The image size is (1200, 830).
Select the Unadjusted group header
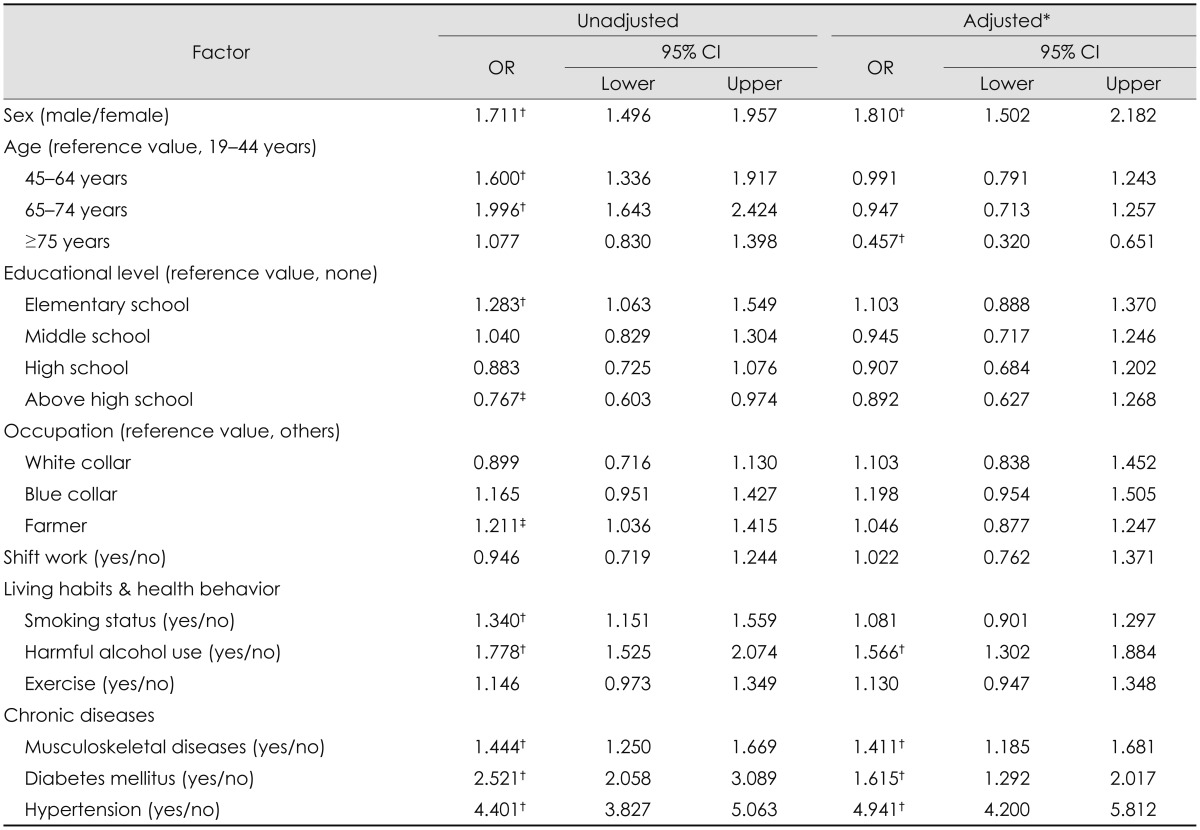tap(627, 20)
